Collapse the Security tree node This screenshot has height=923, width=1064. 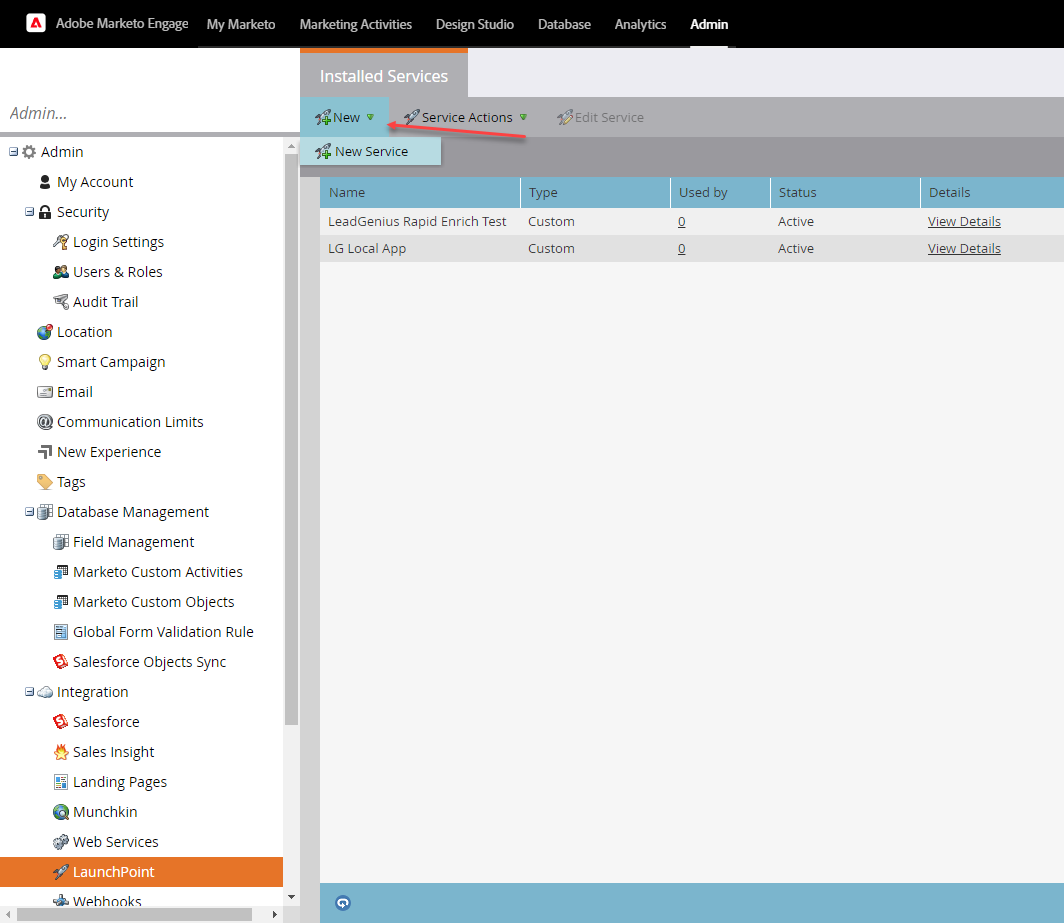point(29,212)
